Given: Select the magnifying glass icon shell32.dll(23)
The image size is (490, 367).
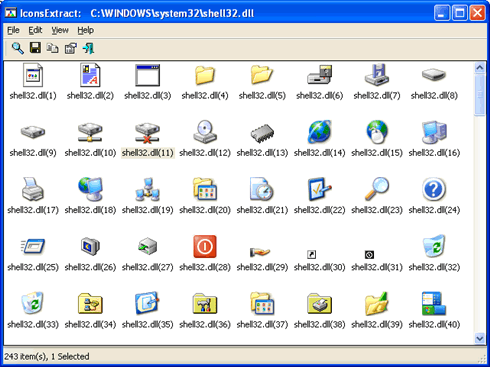Looking at the screenshot, I should click(x=377, y=189).
